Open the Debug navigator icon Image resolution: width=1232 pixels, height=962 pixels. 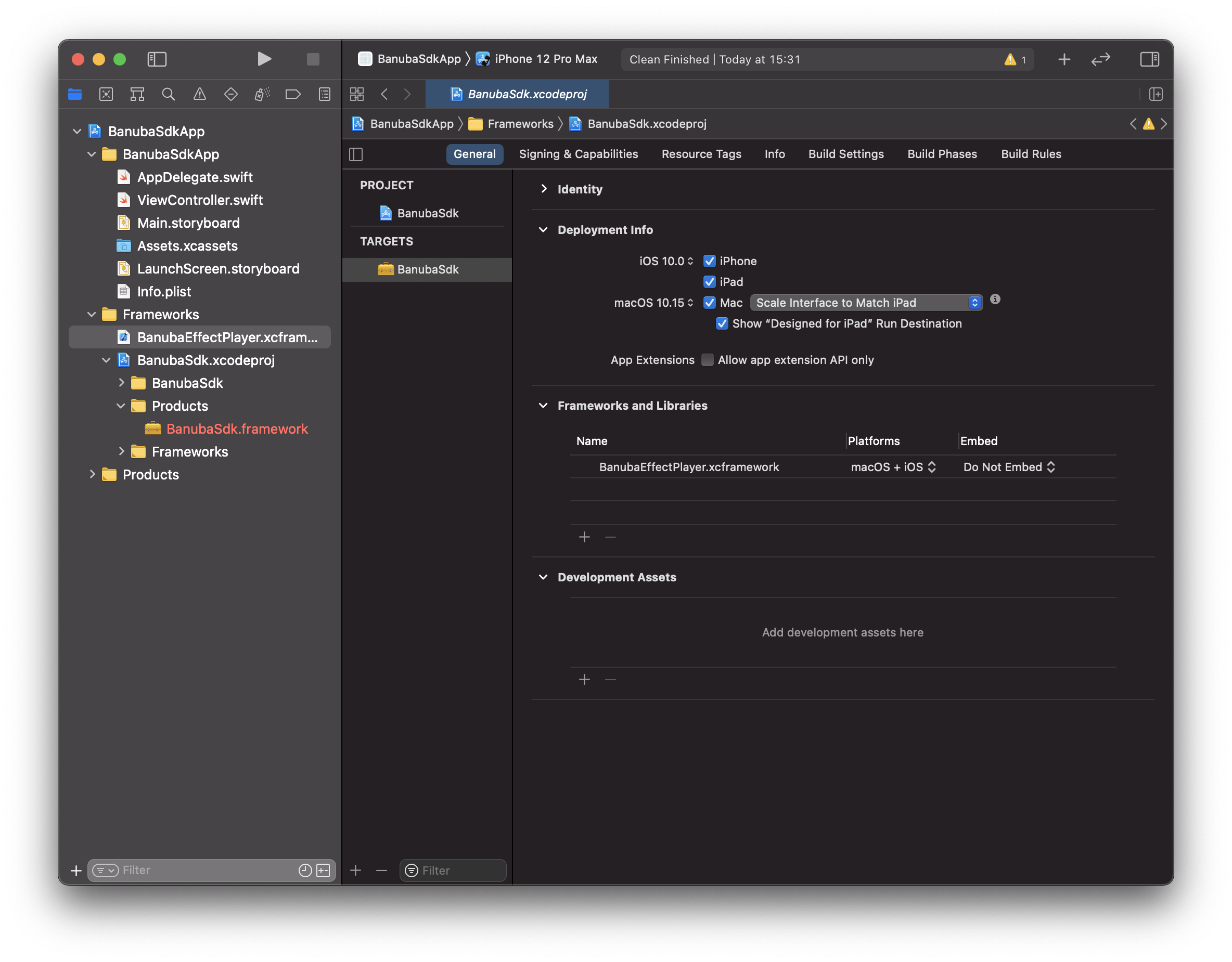tap(262, 94)
